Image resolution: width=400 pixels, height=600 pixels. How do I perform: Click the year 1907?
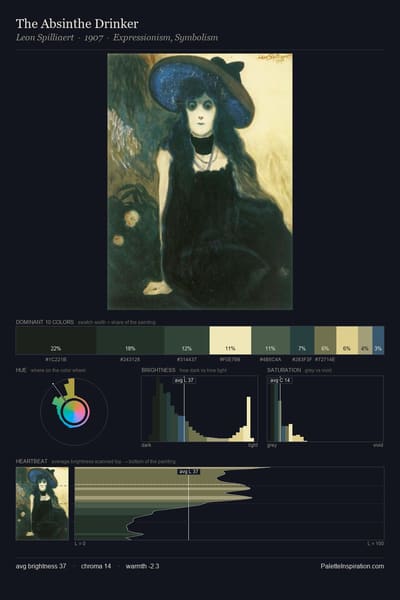tap(93, 38)
